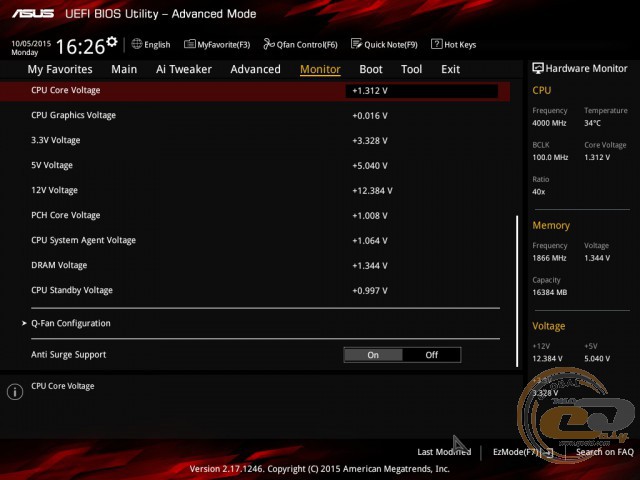The image size is (640, 480).
Task: Select the CPU Core Voltage row
Action: (x=255, y=91)
